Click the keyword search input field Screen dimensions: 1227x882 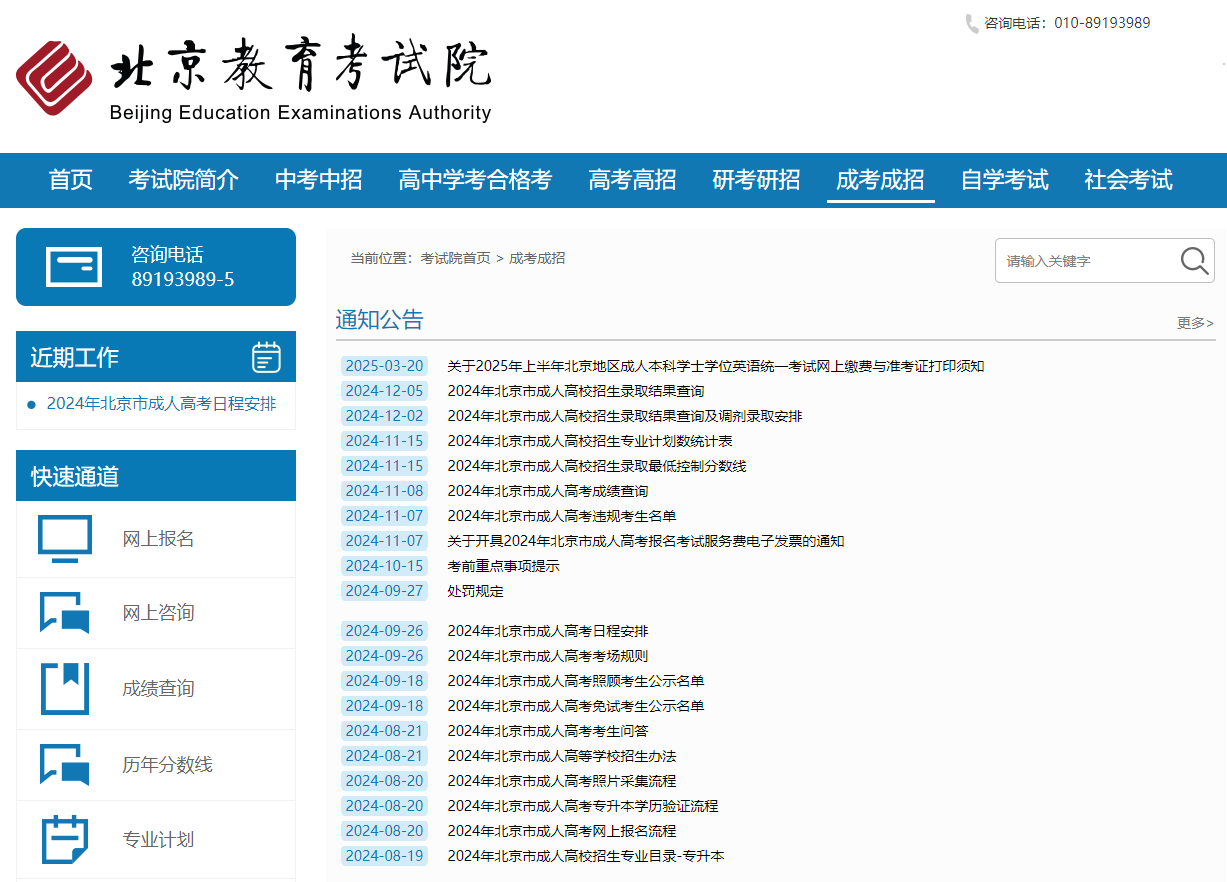1088,261
